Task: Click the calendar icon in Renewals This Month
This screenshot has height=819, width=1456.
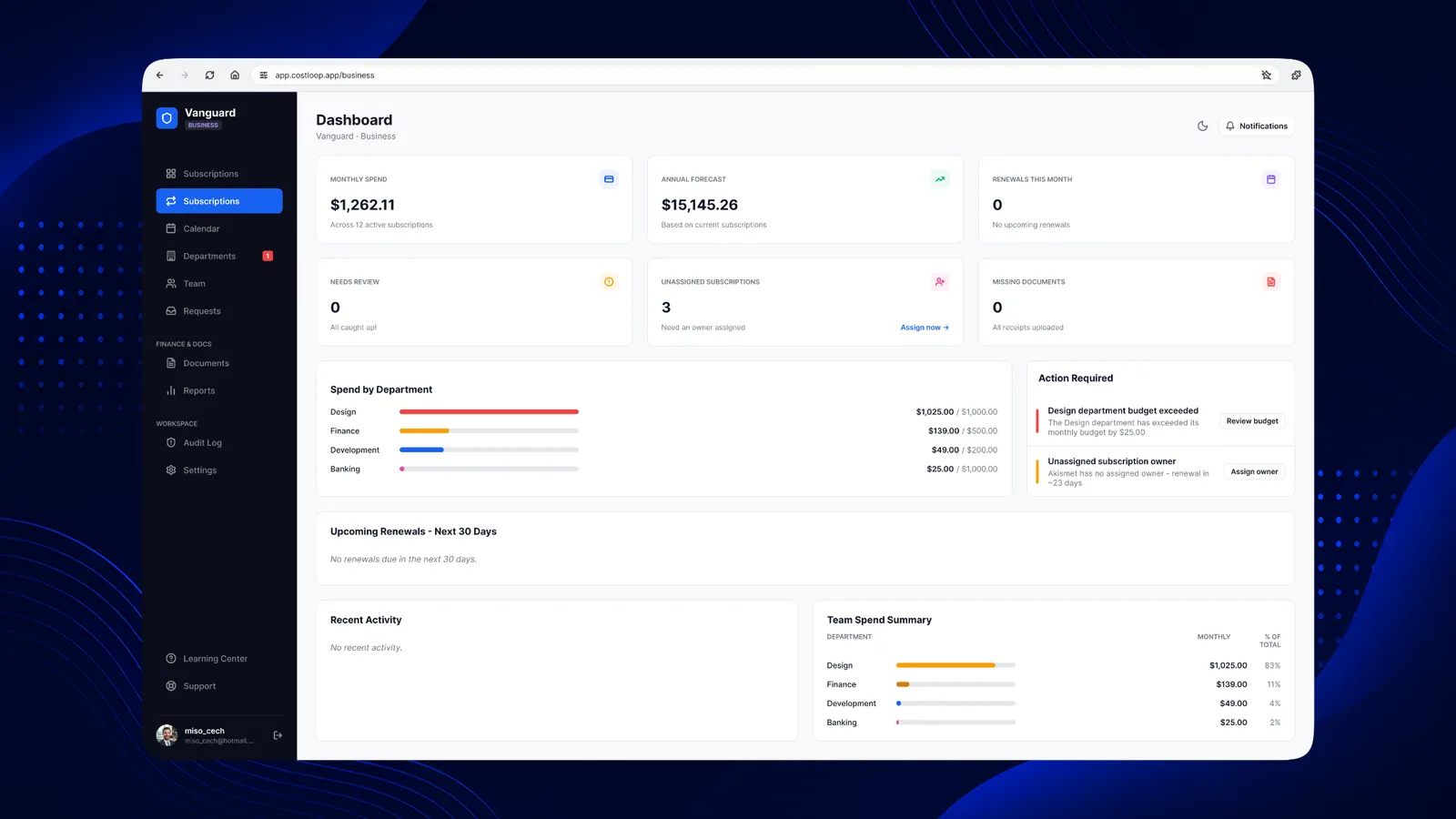Action: point(1271,179)
